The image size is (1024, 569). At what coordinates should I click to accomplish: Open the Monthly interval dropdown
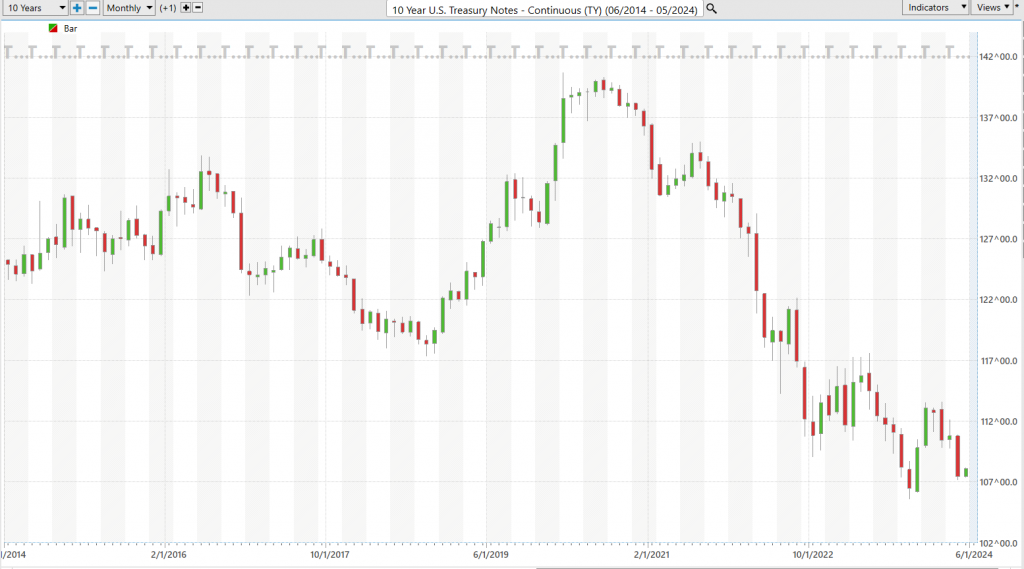(129, 8)
